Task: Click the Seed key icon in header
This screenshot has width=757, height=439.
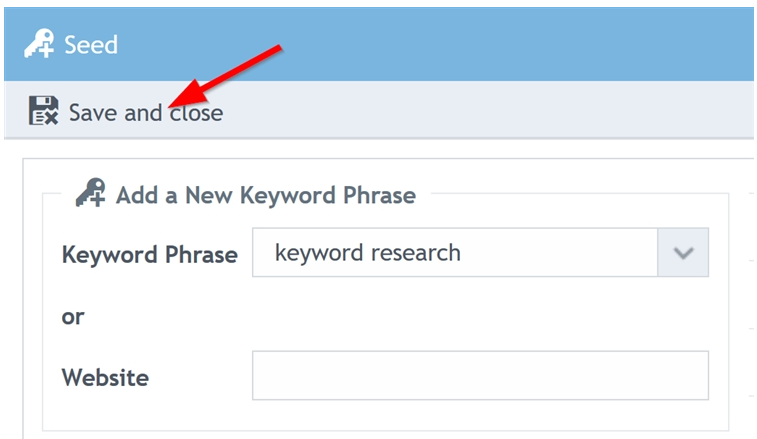Action: (39, 43)
